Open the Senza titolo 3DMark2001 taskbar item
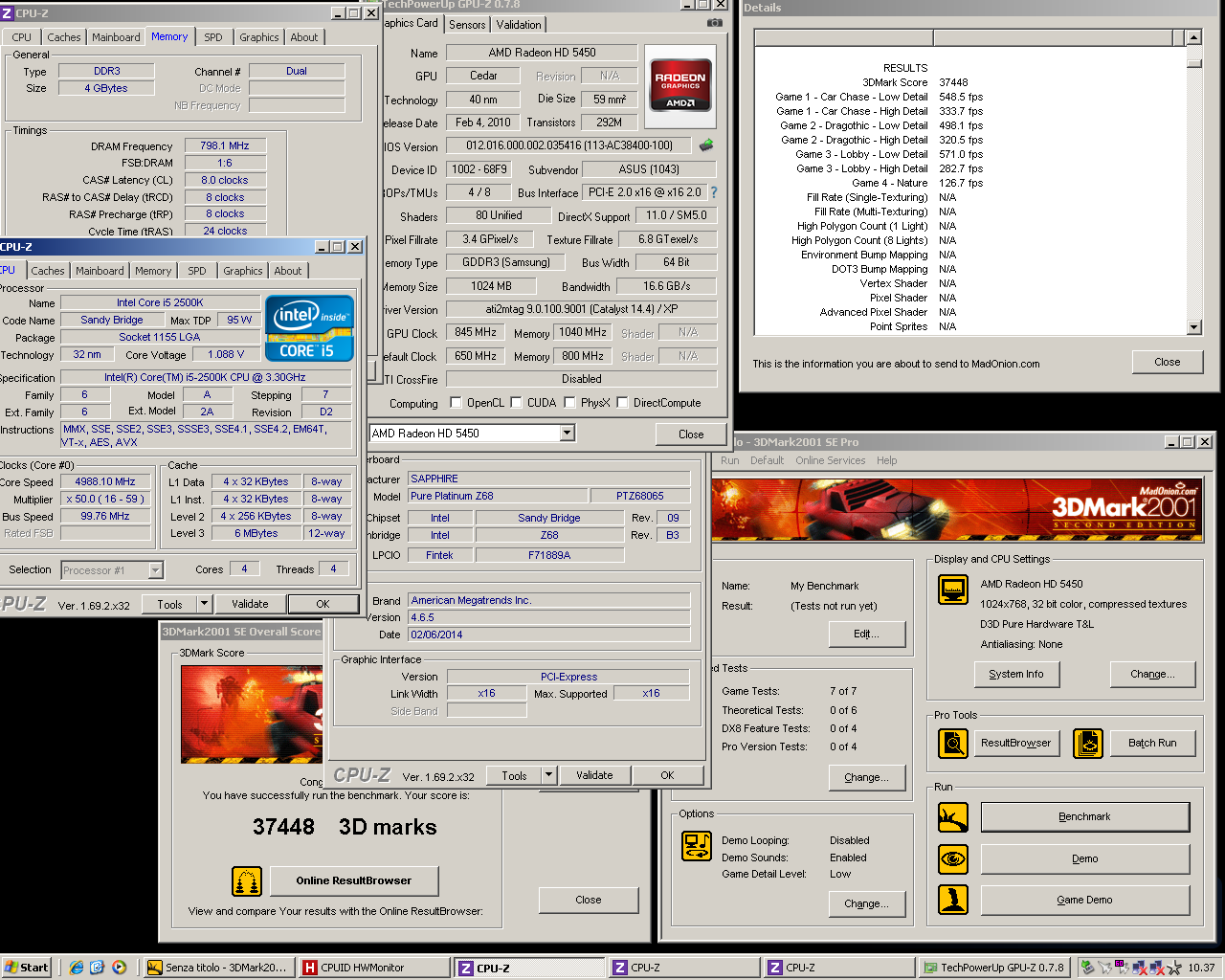1225x980 pixels. (x=218, y=968)
